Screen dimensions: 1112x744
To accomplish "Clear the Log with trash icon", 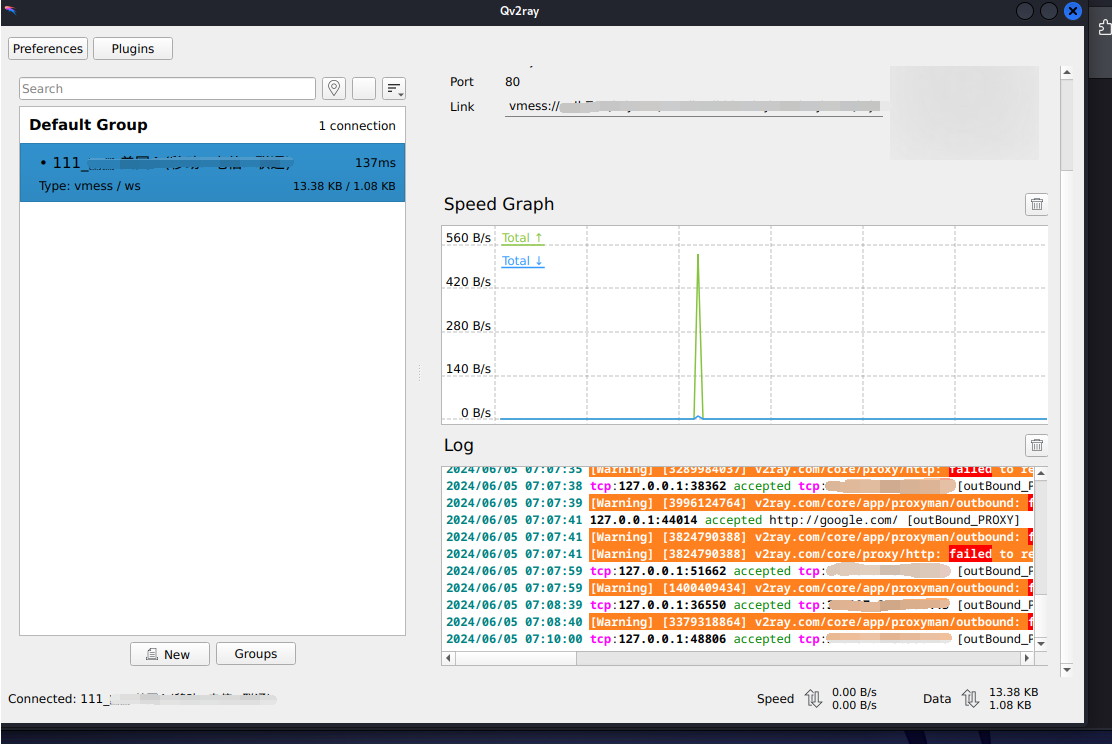I will pos(1036,445).
